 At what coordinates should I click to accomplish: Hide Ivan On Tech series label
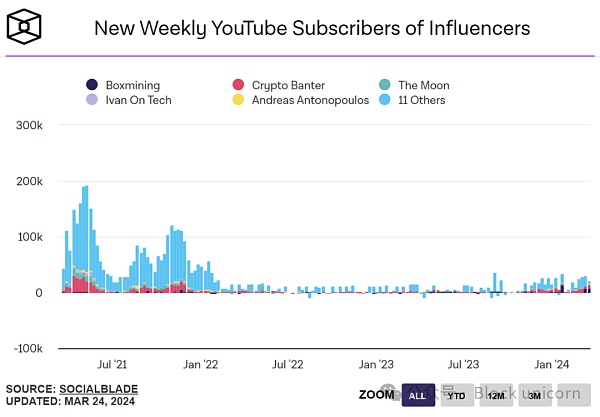(x=137, y=100)
